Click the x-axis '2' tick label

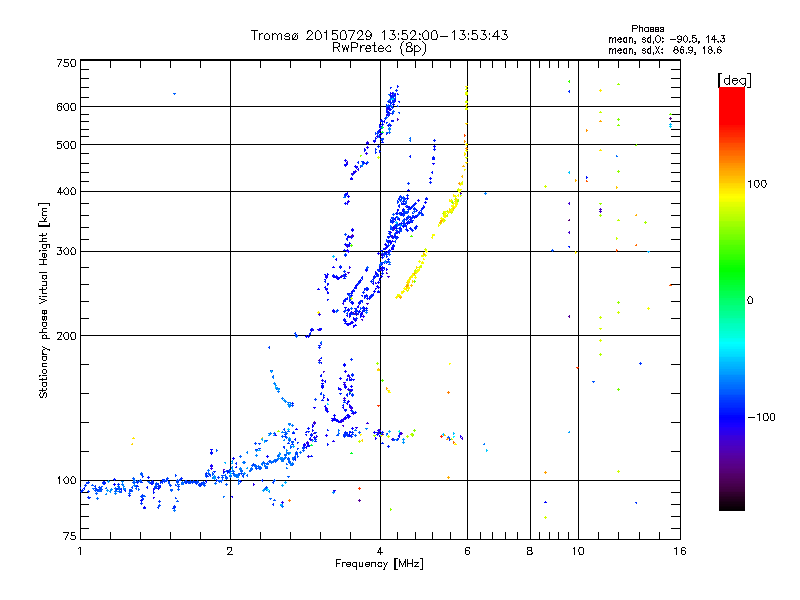click(x=230, y=551)
